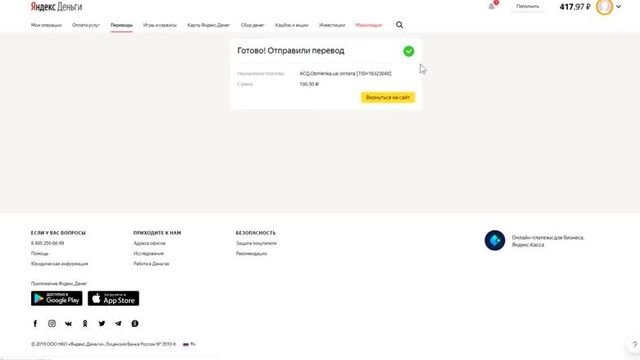Open the red Манипуляции tab
Viewport: 640px width, 360px height.
(369, 25)
